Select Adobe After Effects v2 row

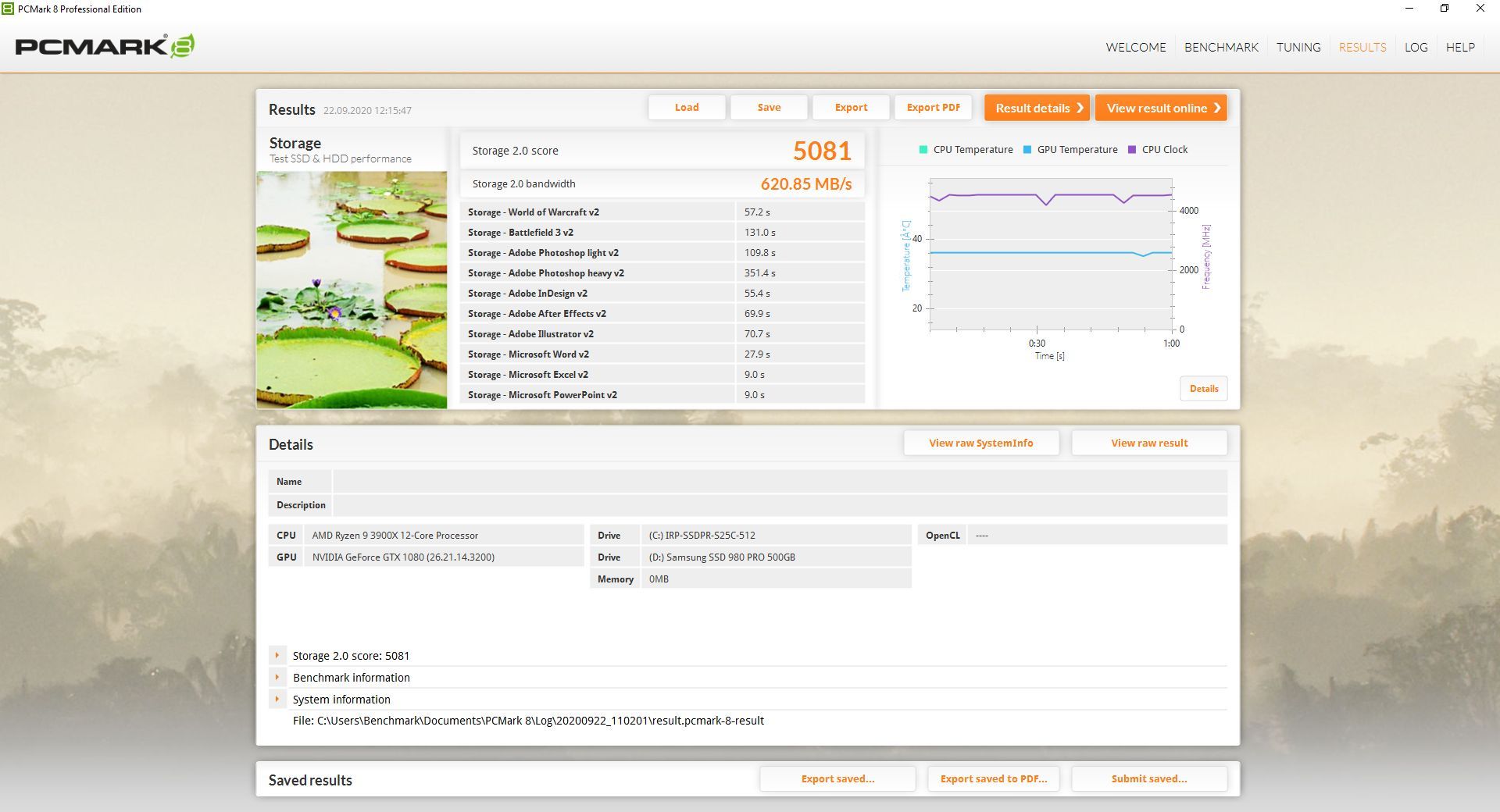[x=662, y=313]
